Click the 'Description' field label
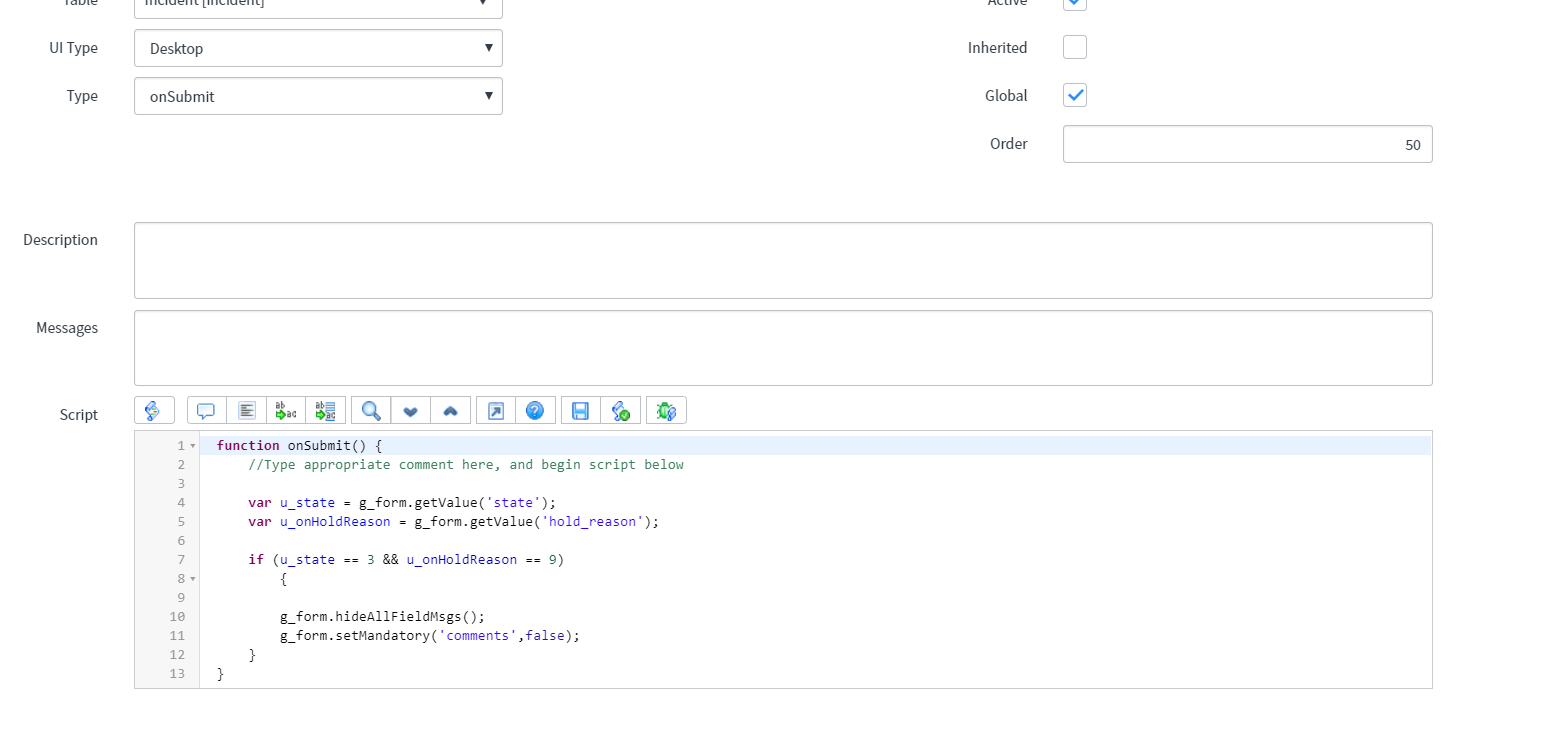The height and width of the screenshot is (744, 1559). coord(61,240)
